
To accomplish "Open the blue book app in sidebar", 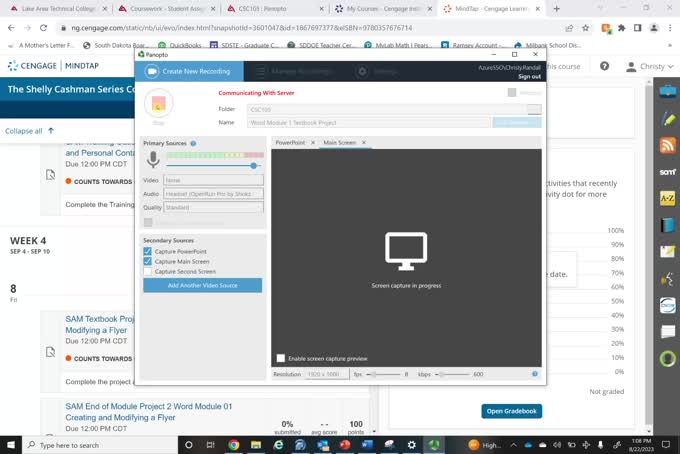I will click(x=668, y=225).
